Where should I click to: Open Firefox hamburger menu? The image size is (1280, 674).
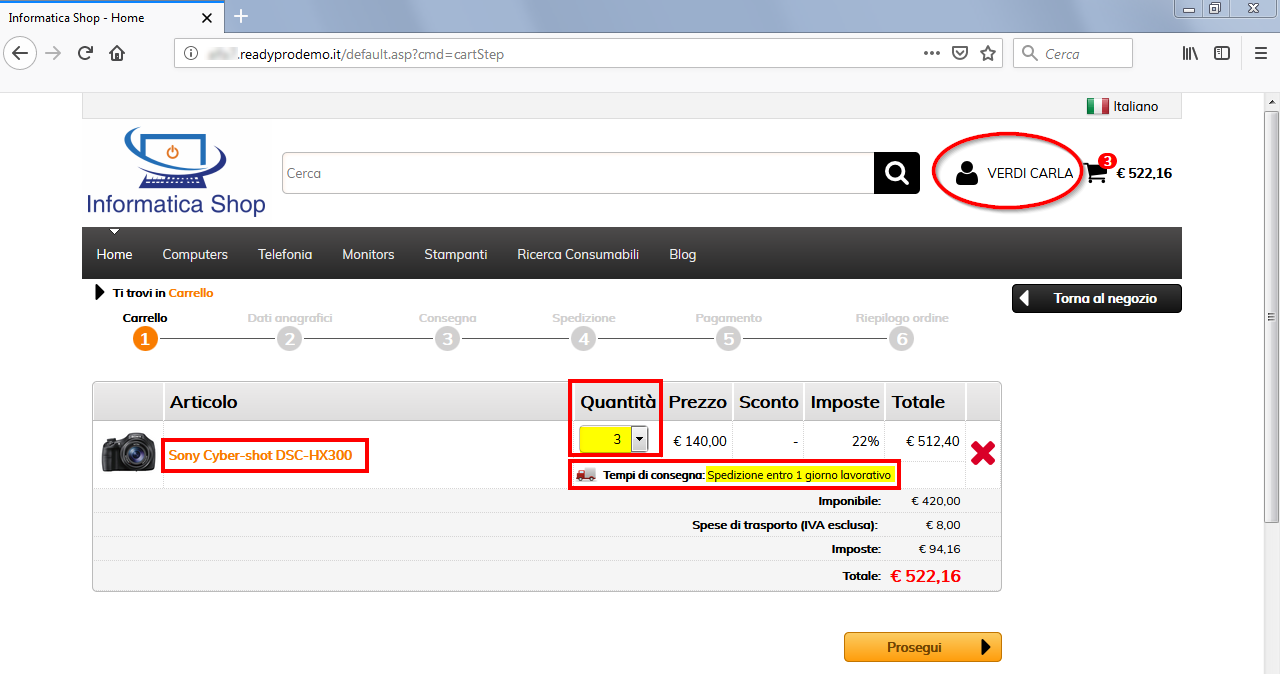tap(1261, 53)
